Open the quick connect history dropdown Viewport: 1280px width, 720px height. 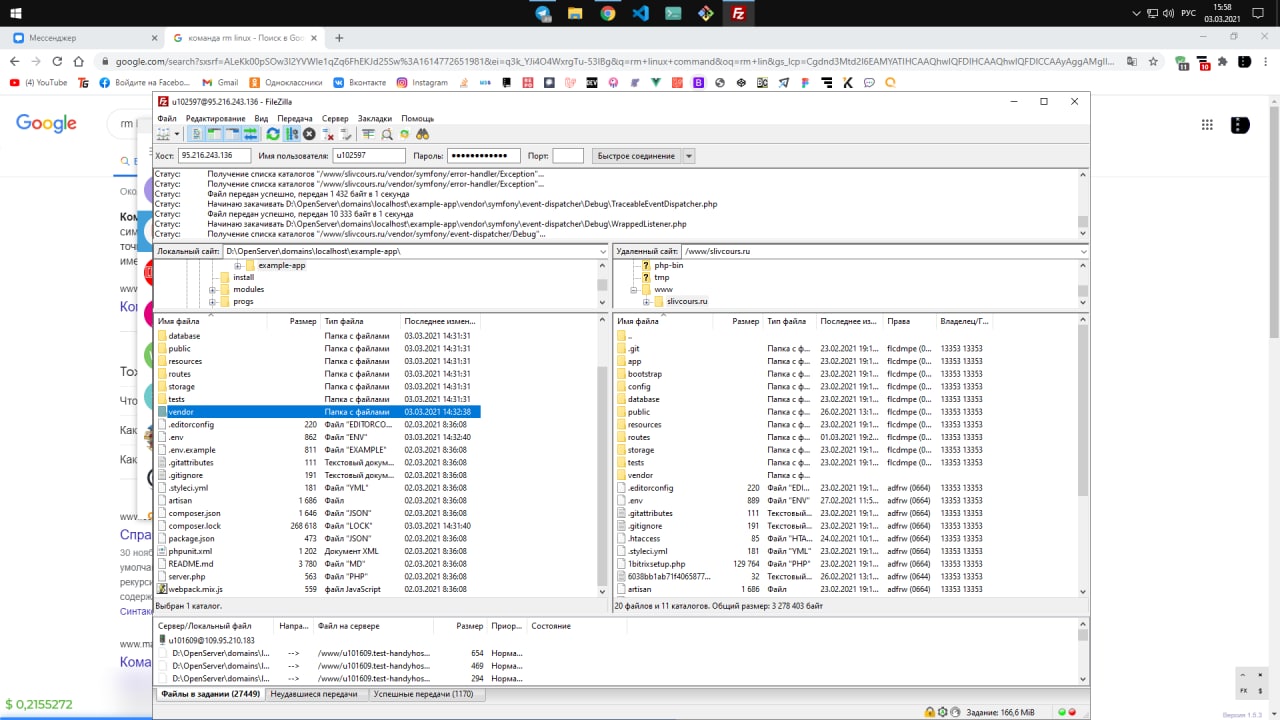(x=689, y=156)
